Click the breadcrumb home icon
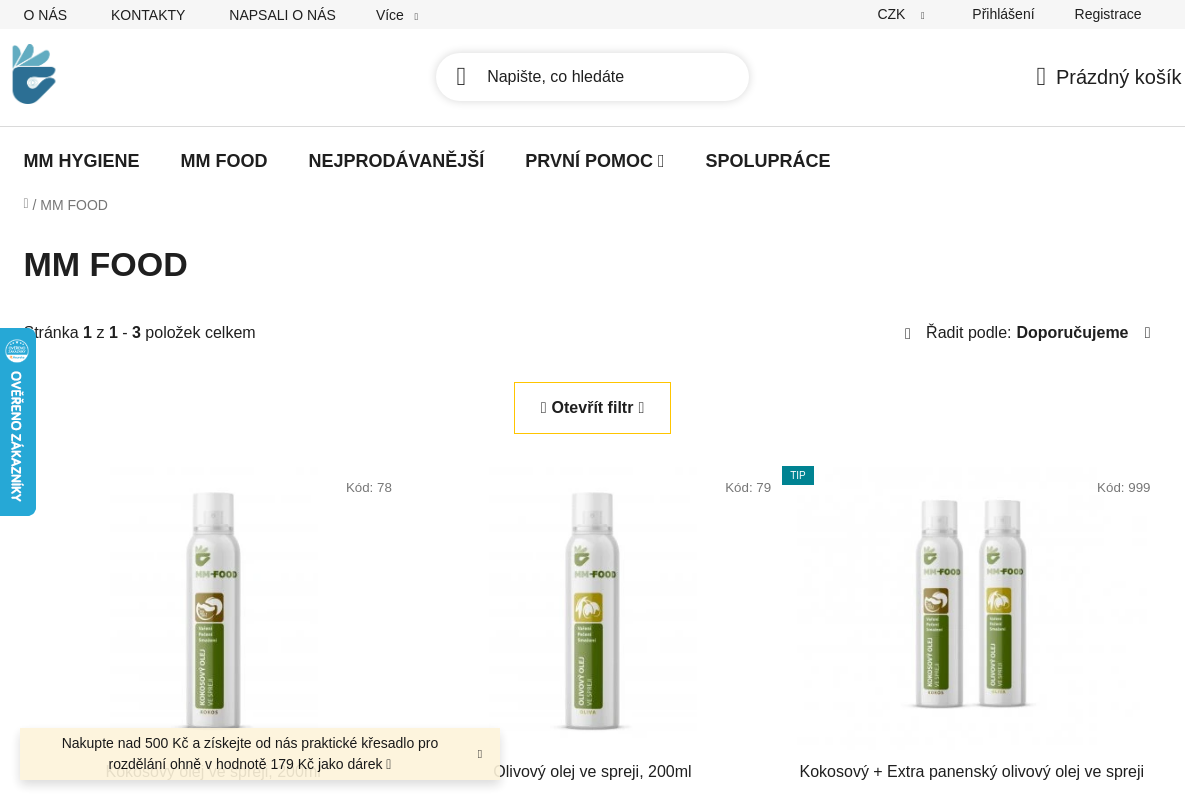 coord(26,204)
